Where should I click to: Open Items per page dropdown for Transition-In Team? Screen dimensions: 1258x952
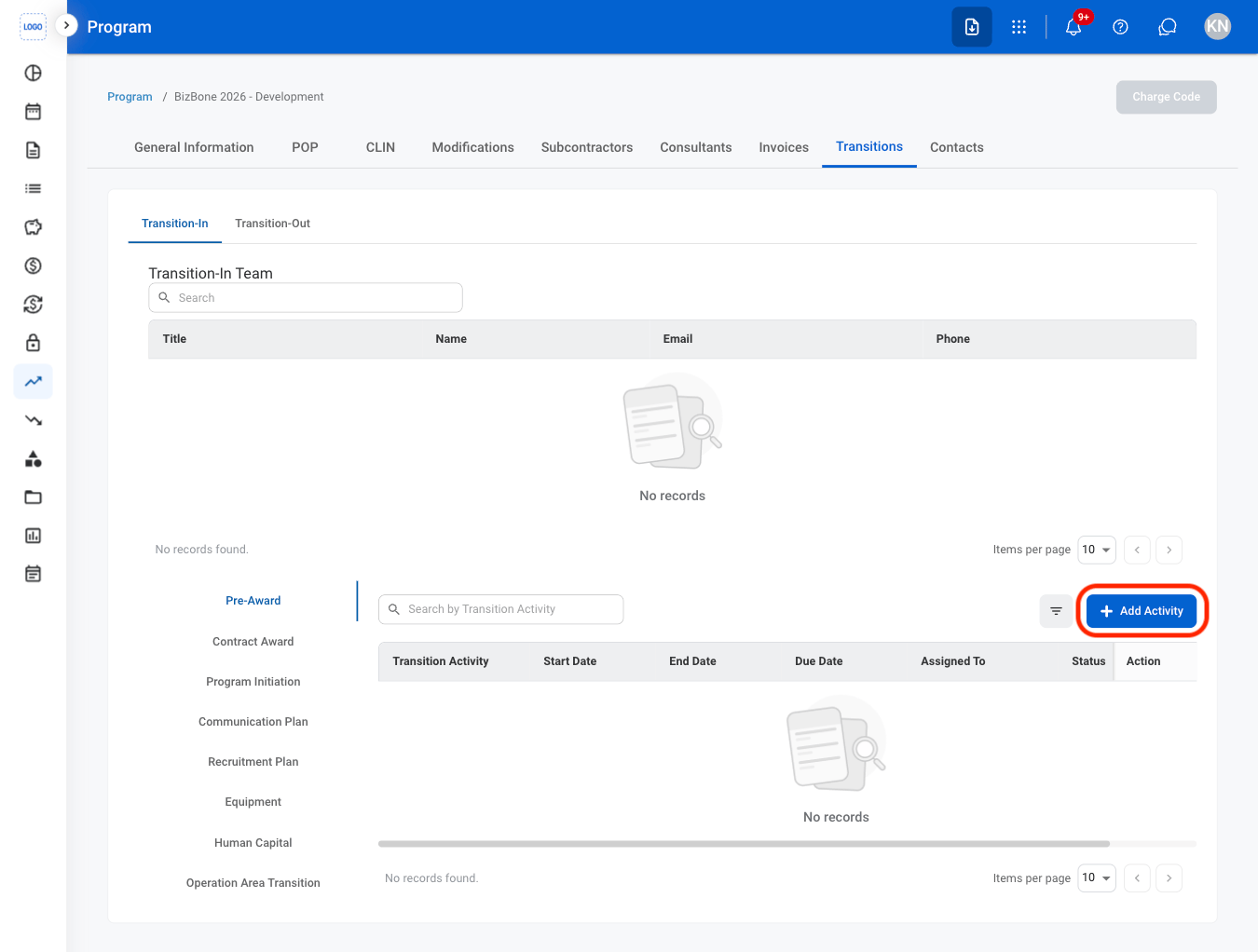(1097, 550)
